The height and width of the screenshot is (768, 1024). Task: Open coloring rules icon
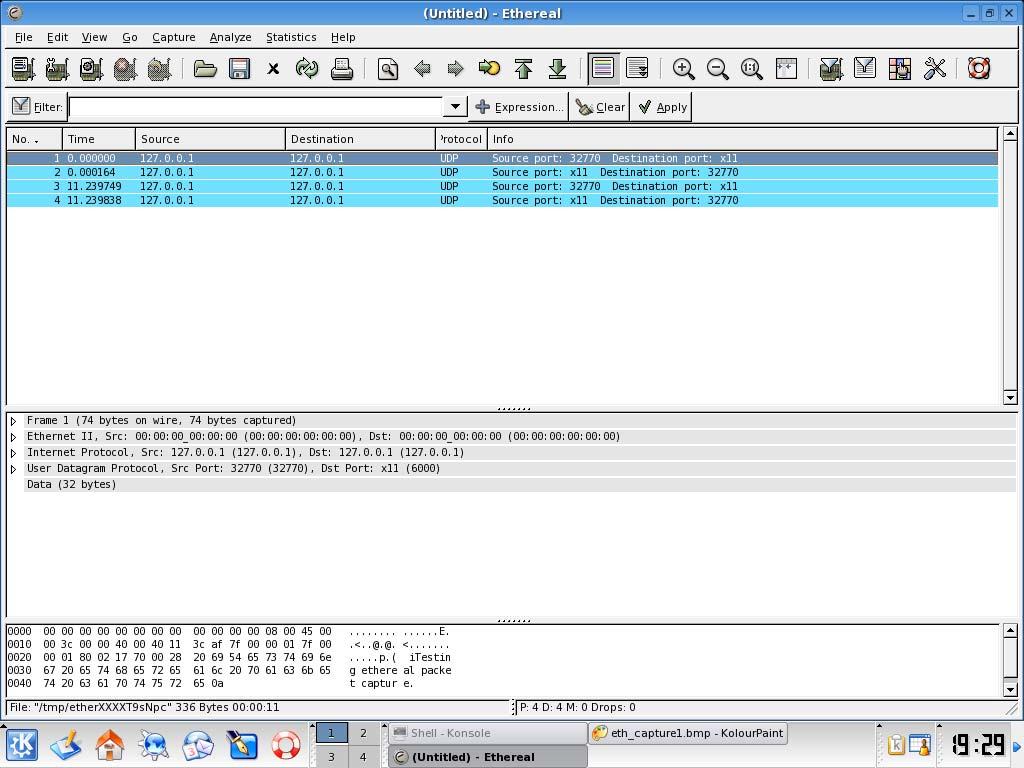[x=899, y=69]
